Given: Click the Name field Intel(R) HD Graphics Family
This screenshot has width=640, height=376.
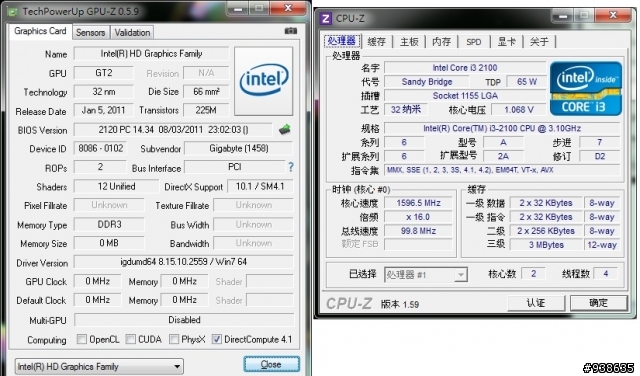Looking at the screenshot, I should [x=151, y=53].
